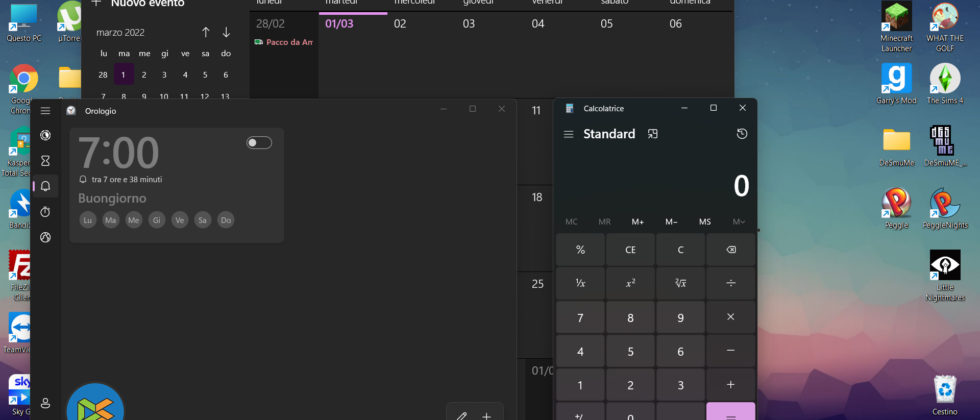Select the 01/03 martedì column header

click(x=352, y=23)
